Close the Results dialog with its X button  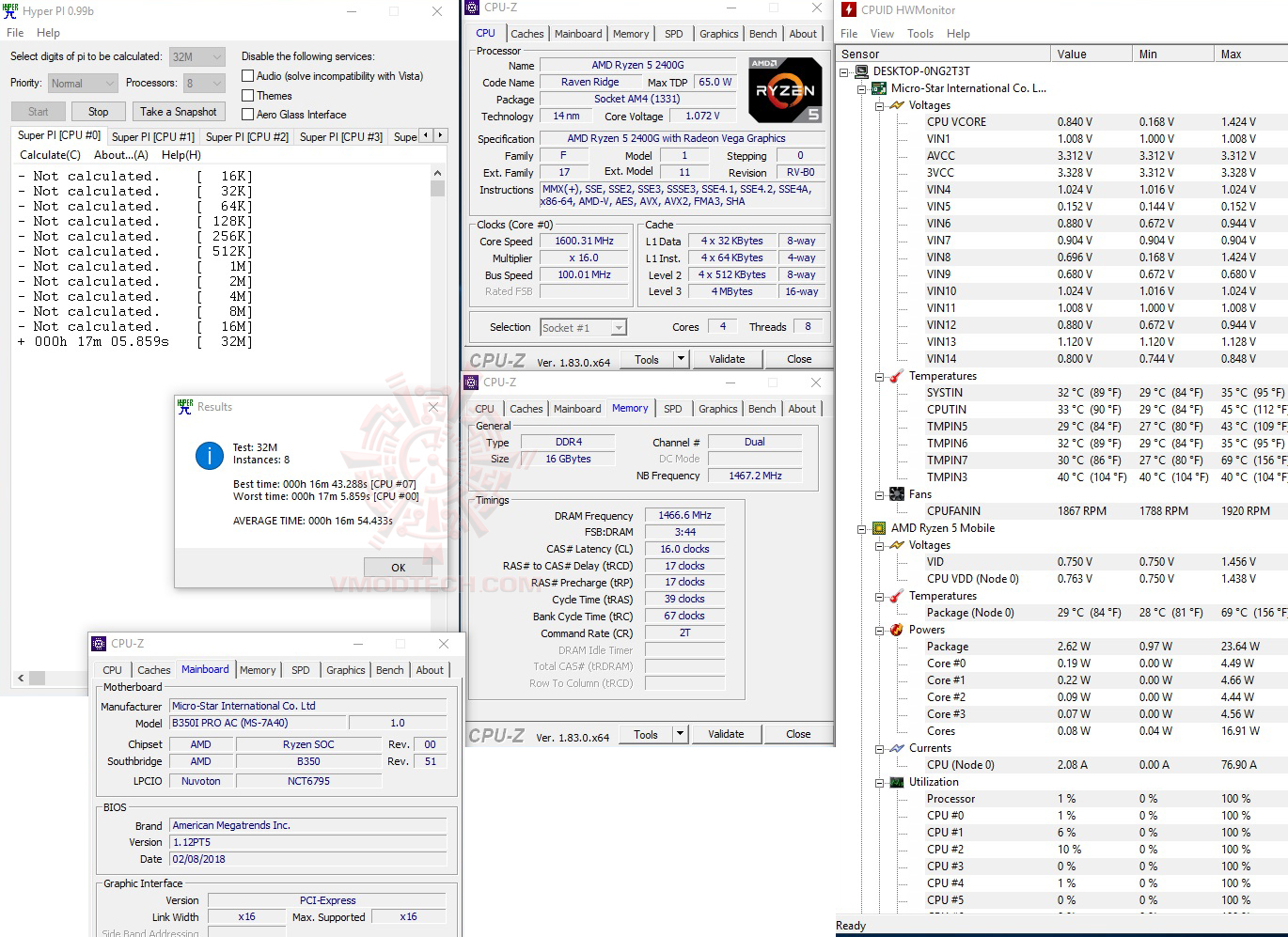point(433,407)
